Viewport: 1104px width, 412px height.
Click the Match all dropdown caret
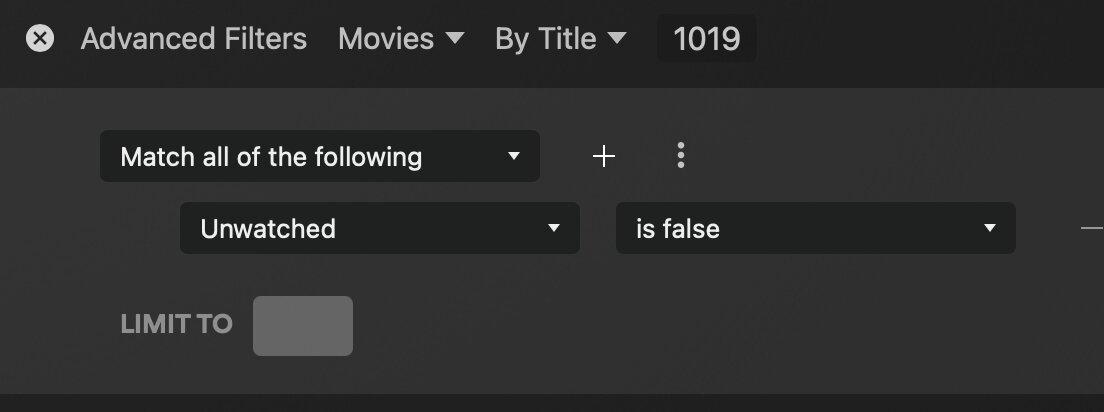pyautogui.click(x=514, y=156)
